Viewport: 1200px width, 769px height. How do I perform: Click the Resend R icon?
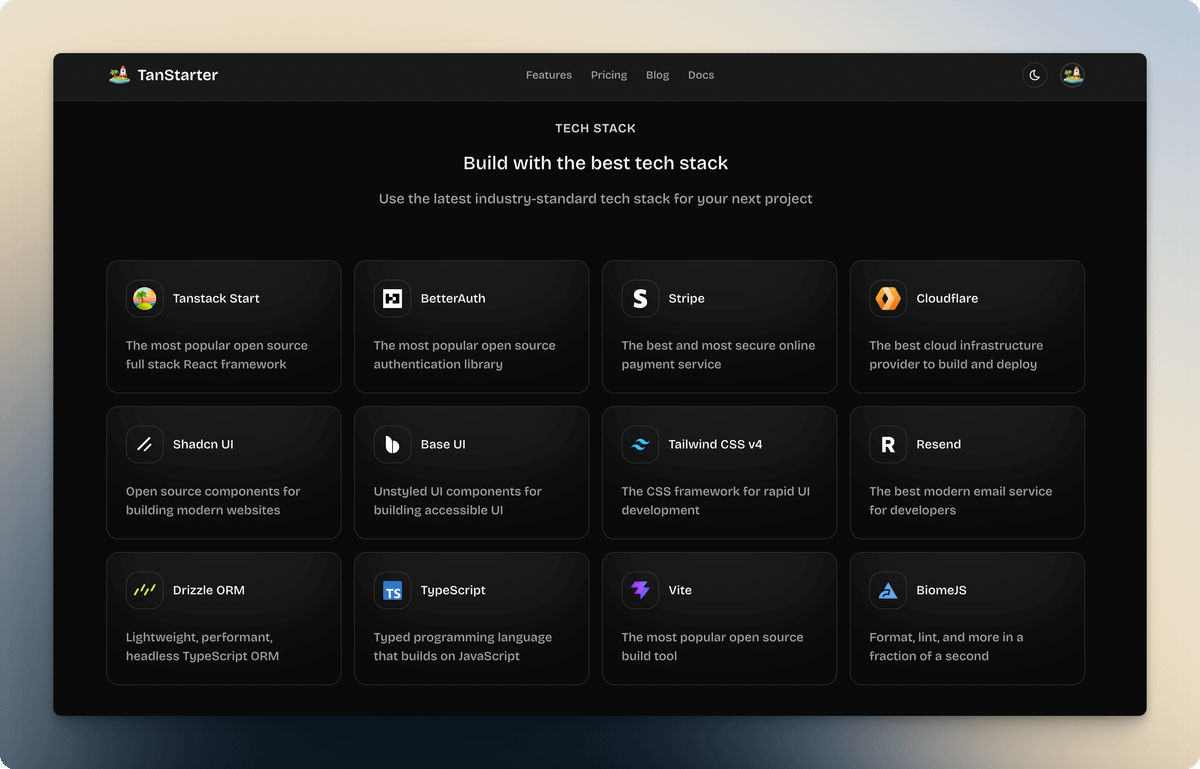(888, 444)
